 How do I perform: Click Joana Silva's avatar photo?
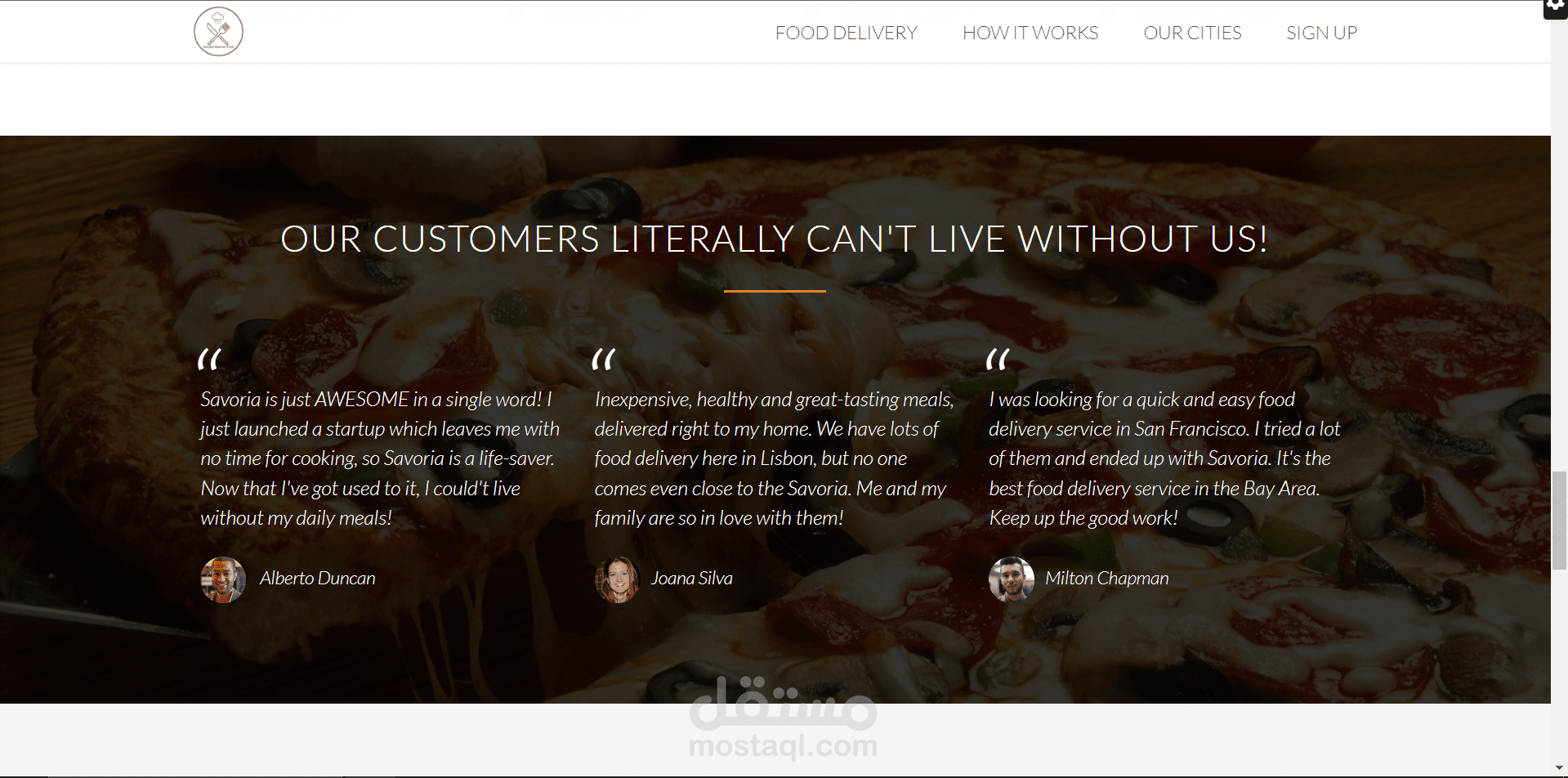tap(617, 579)
